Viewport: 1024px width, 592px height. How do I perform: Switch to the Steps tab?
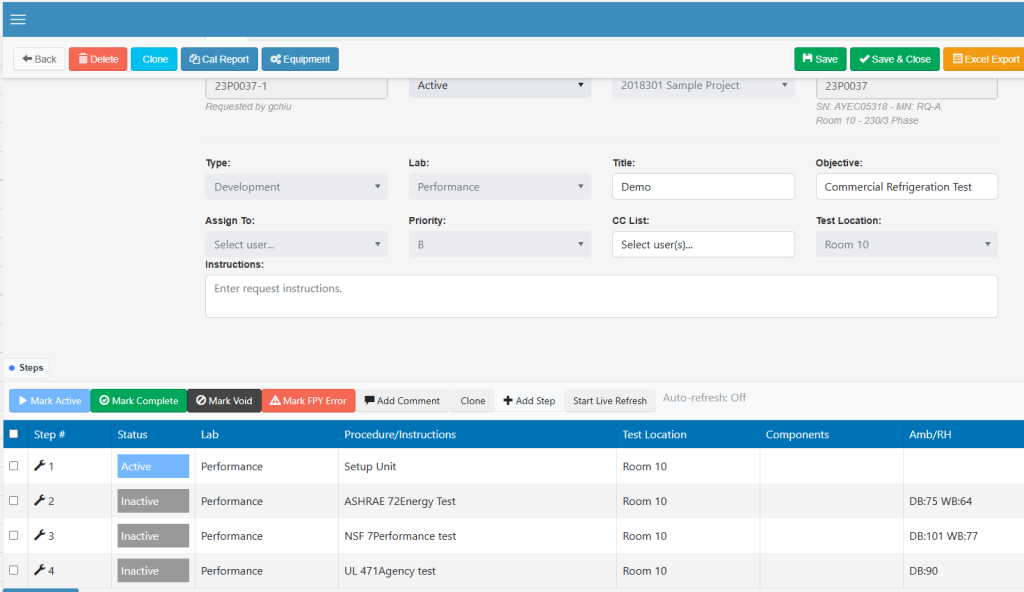click(x=25, y=368)
